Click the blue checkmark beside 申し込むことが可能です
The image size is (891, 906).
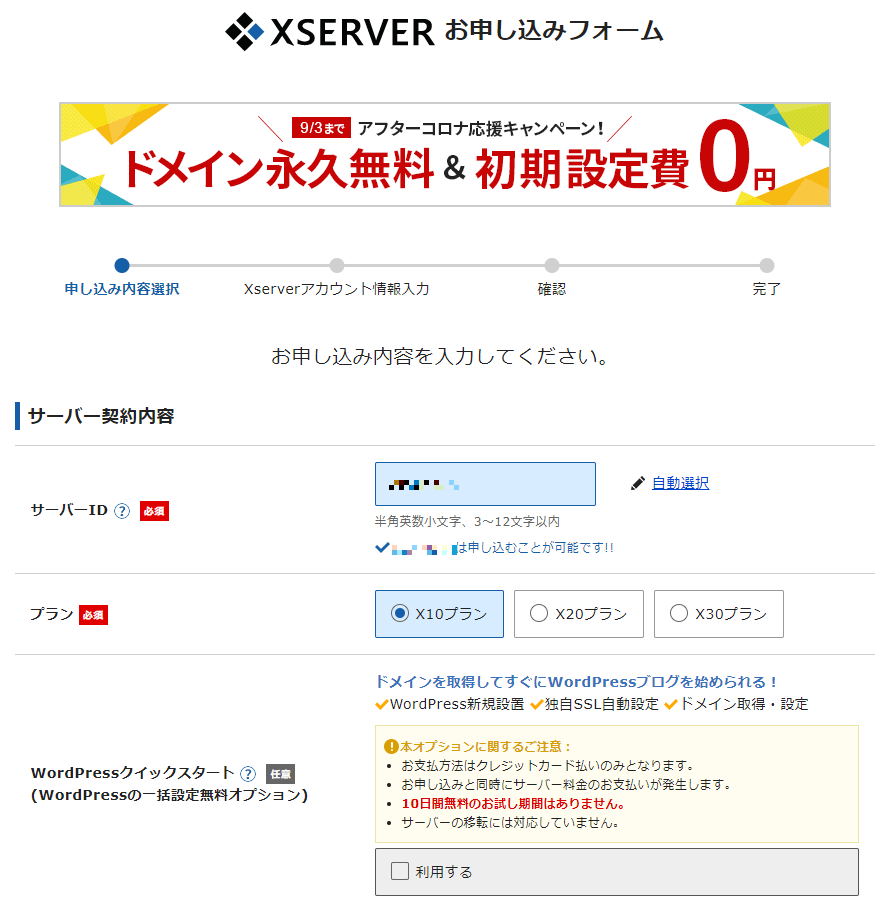pyautogui.click(x=382, y=547)
